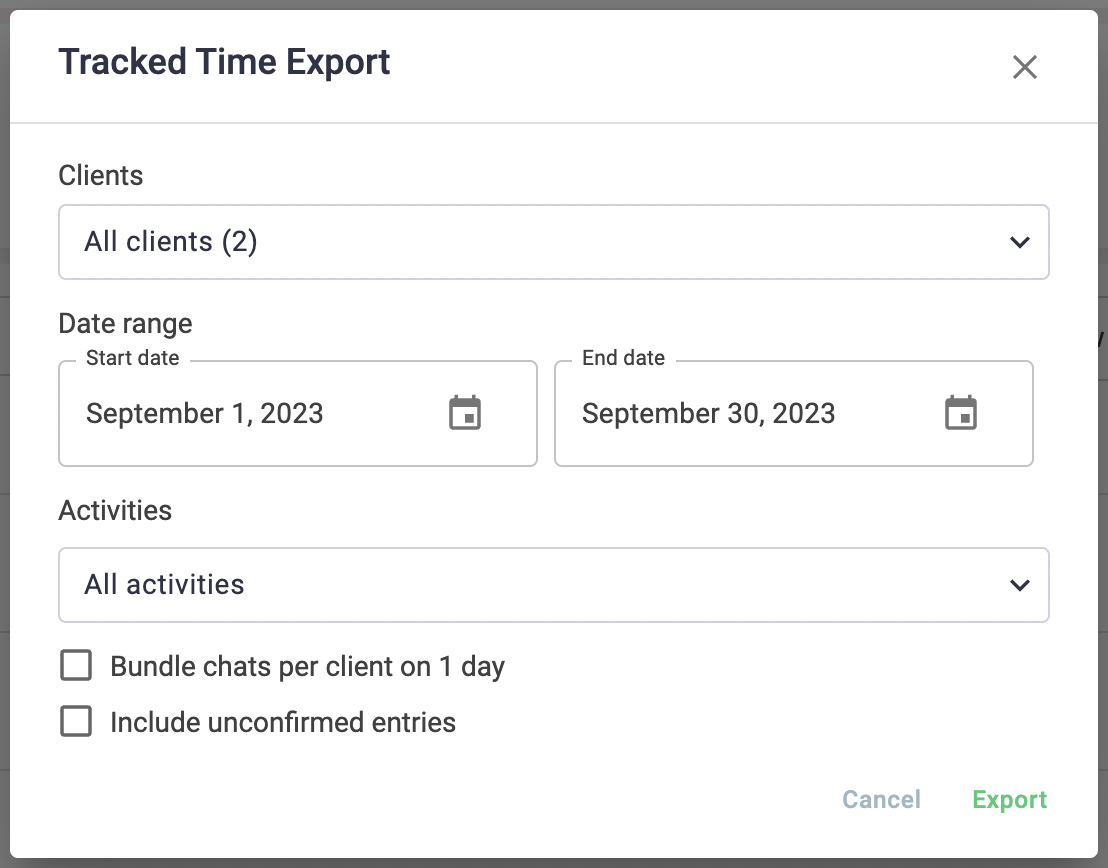Select the September 30, 2023 end date field
1108x868 pixels.
794,414
